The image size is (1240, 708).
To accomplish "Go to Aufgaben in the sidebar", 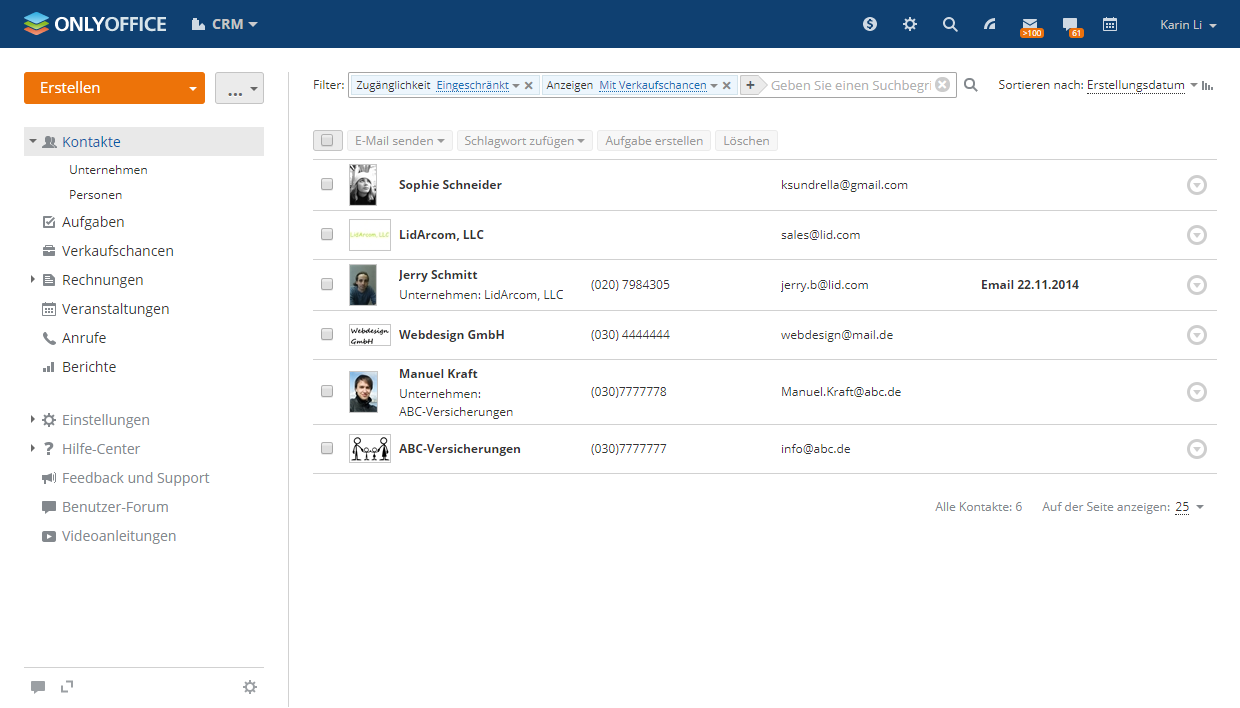I will pyautogui.click(x=93, y=222).
